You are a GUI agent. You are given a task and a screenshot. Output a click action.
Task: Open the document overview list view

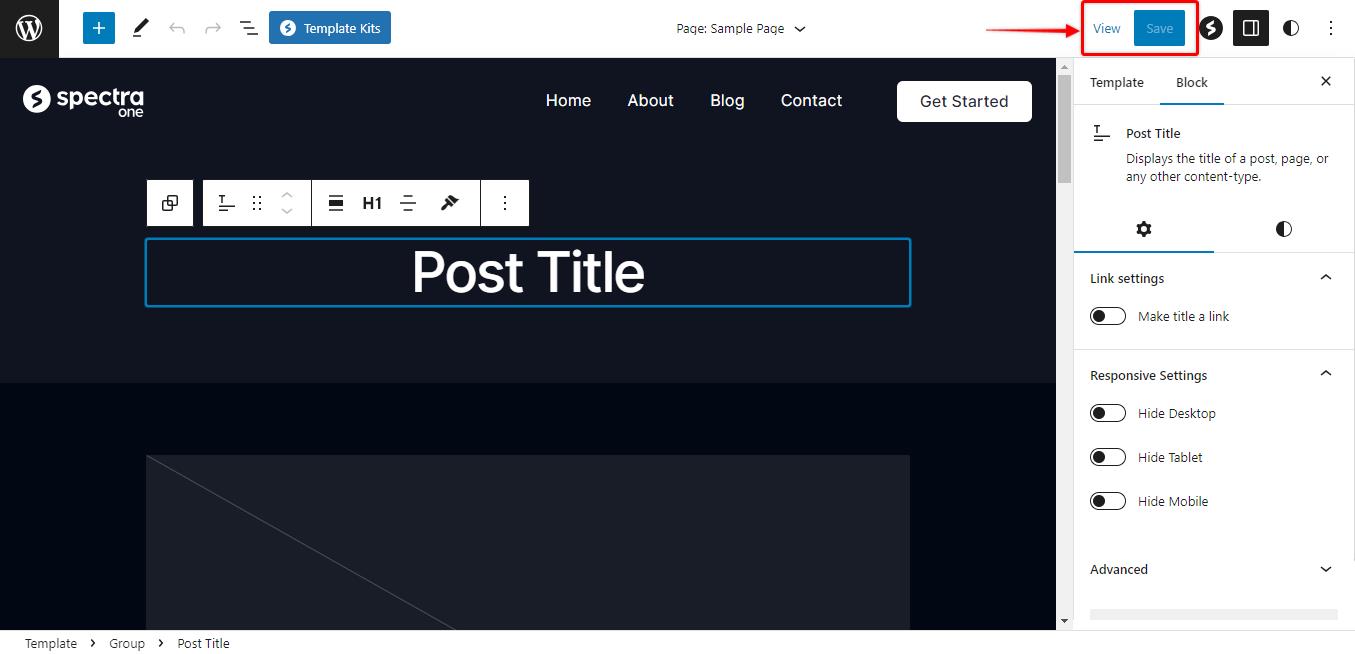click(249, 28)
